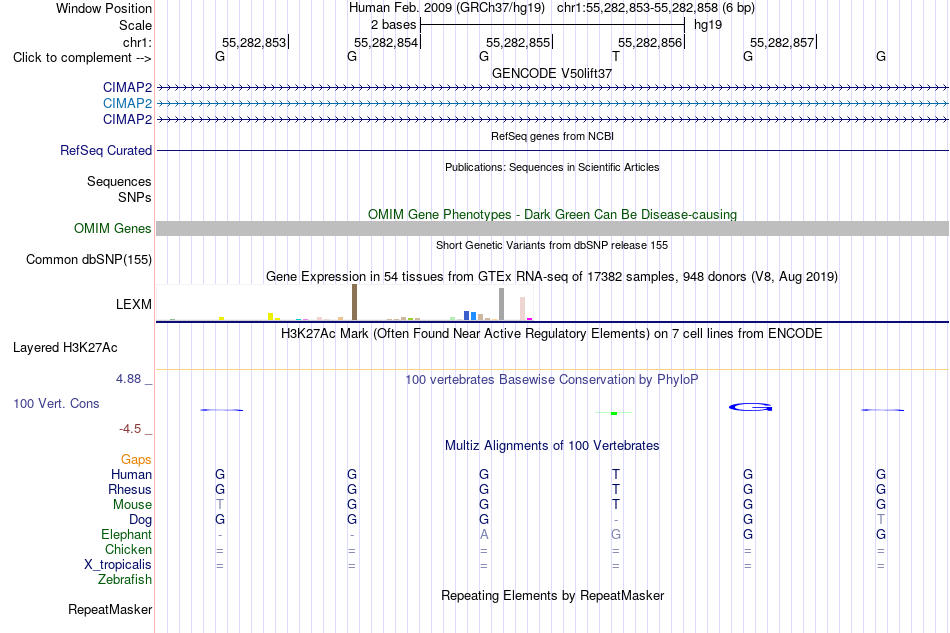950x633 pixels.
Task: Click the light blue CIMAP2 transcript label
Action: pos(127,104)
